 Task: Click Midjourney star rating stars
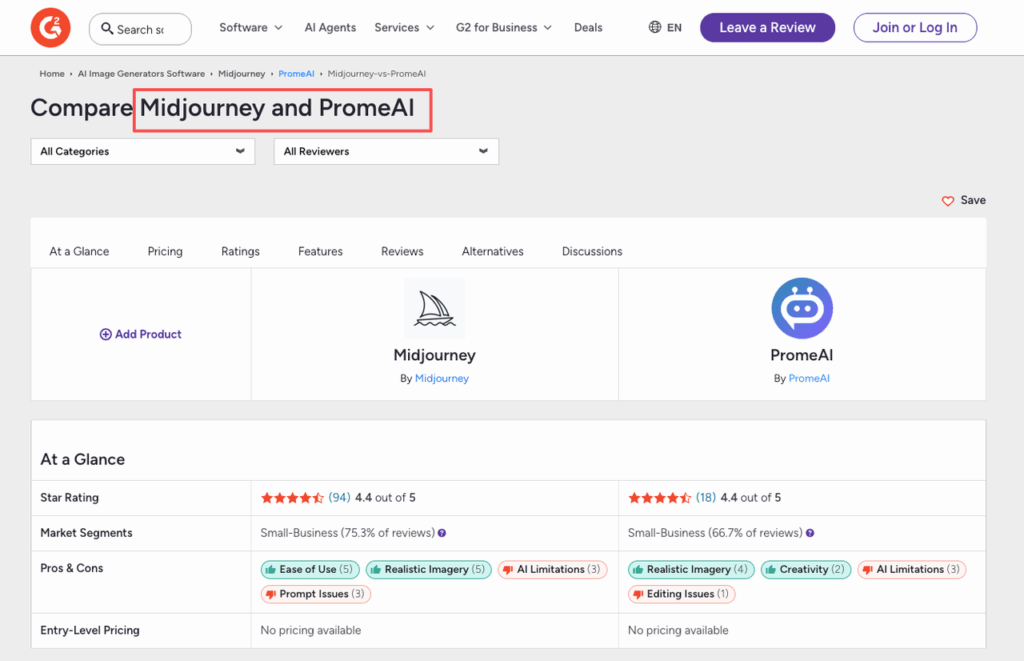(x=292, y=498)
